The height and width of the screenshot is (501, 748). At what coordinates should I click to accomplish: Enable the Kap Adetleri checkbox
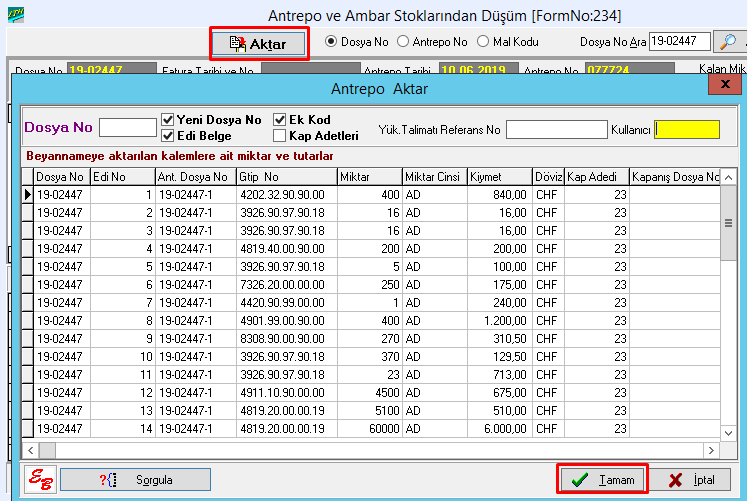point(280,136)
